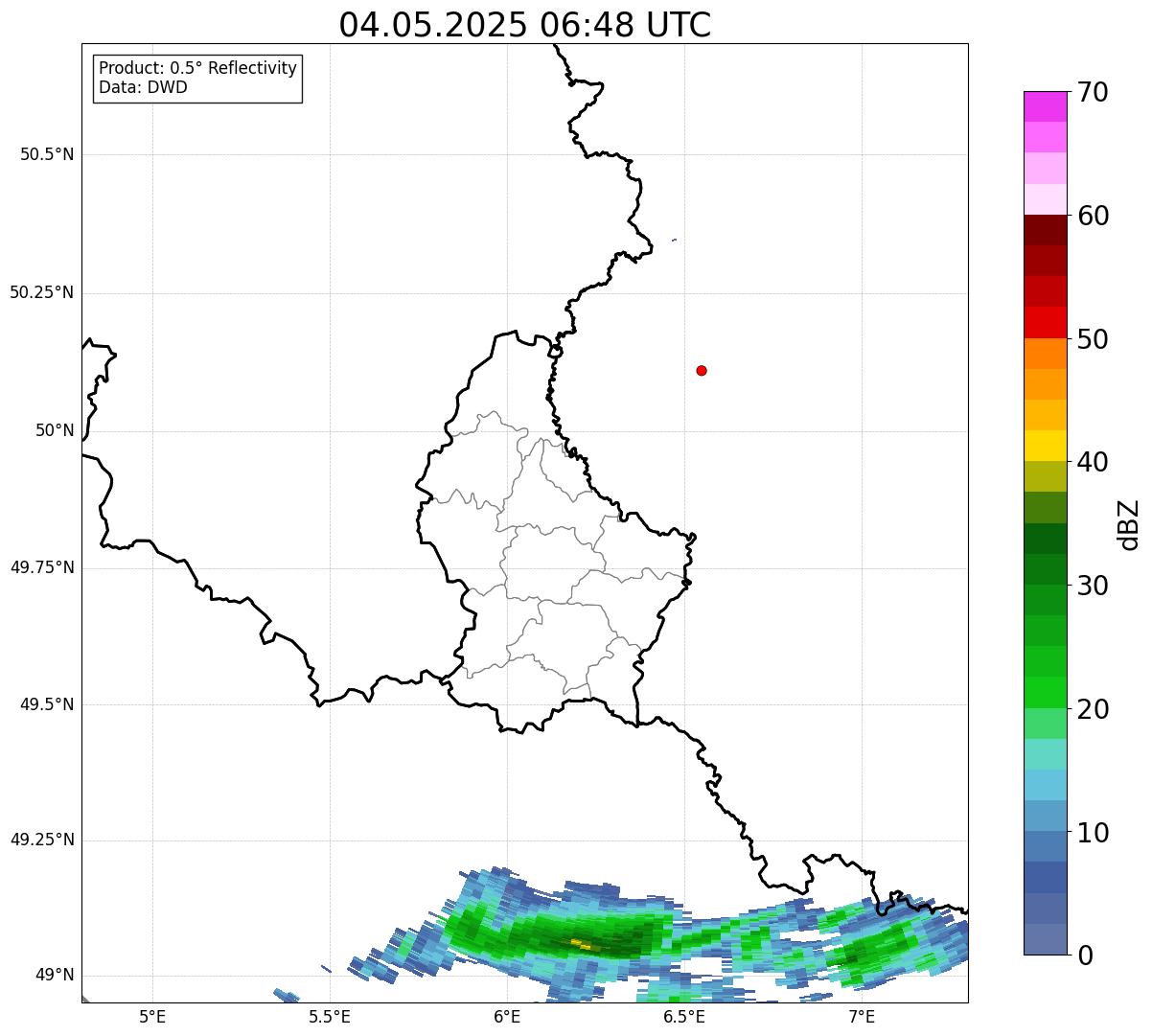Click the 49.25°N latitude label

click(42, 840)
